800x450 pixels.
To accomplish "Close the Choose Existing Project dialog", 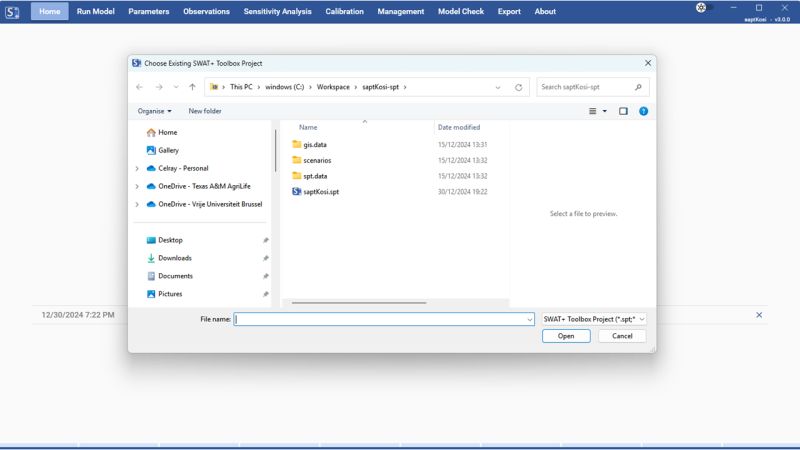I will tap(648, 63).
